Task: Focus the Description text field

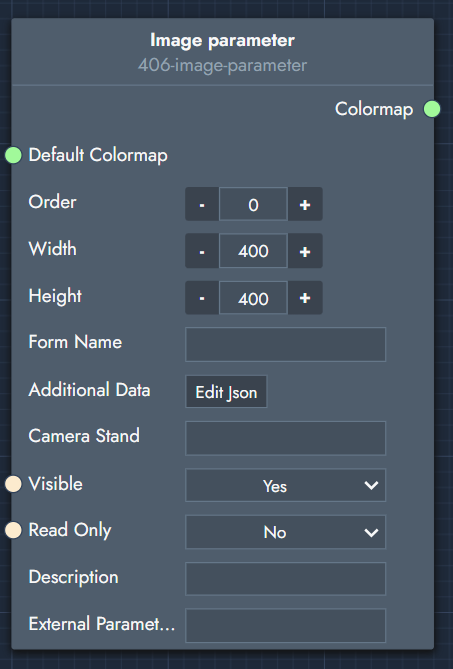Action: click(x=285, y=579)
